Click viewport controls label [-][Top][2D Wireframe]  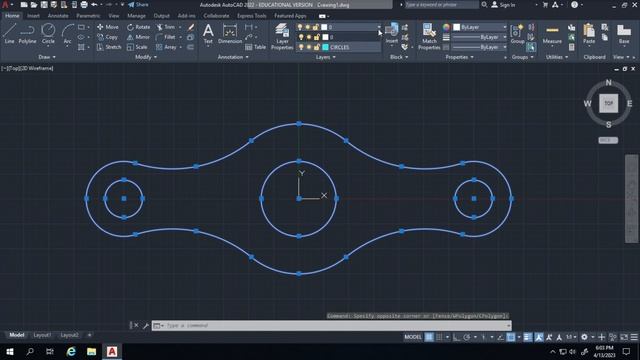[27, 68]
